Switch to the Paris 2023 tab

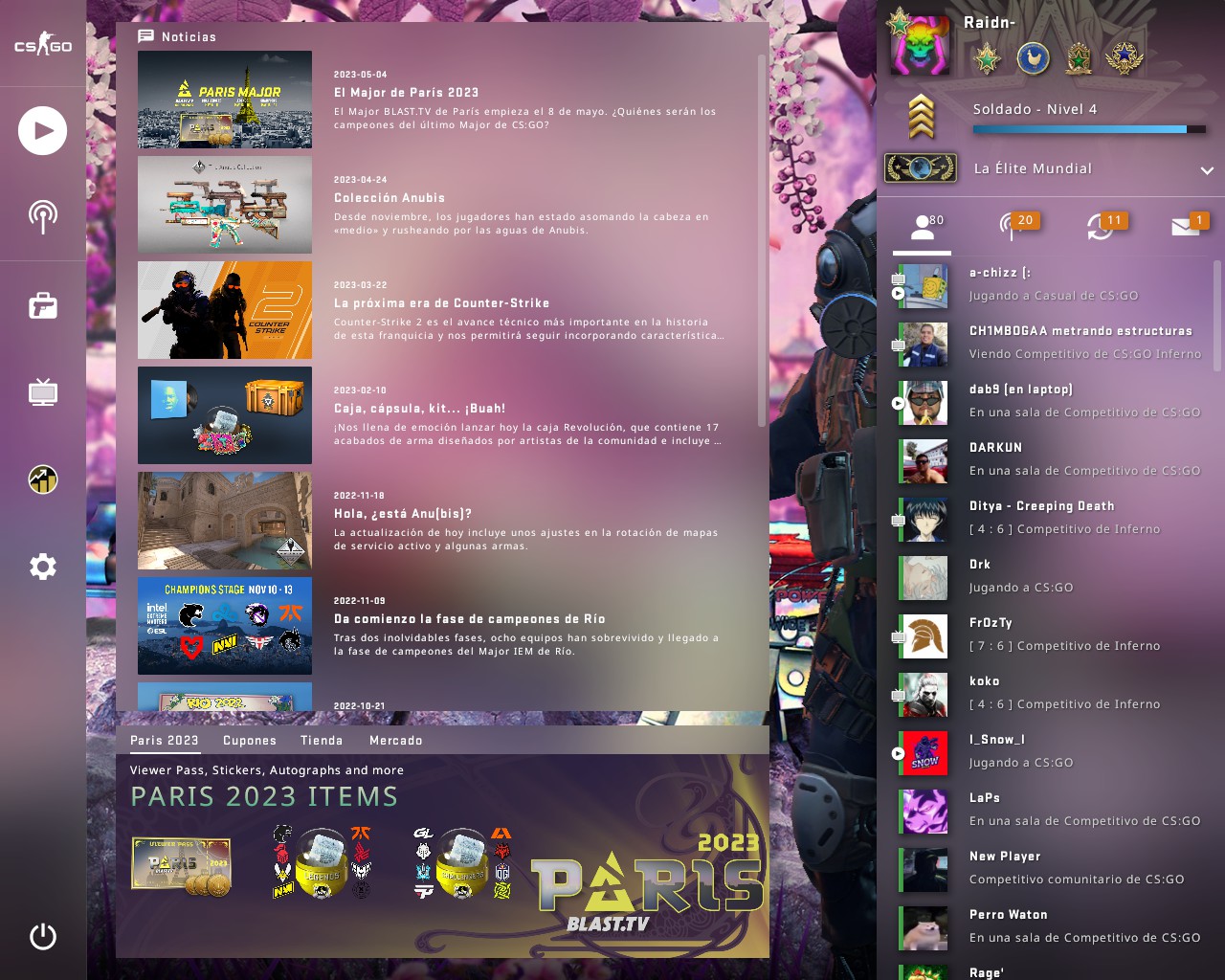(165, 741)
